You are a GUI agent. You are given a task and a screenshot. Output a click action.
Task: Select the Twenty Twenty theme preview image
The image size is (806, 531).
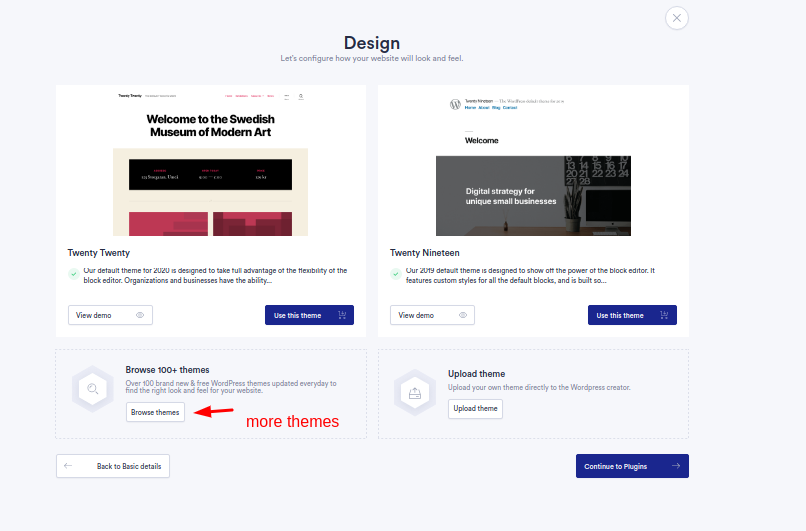point(210,161)
